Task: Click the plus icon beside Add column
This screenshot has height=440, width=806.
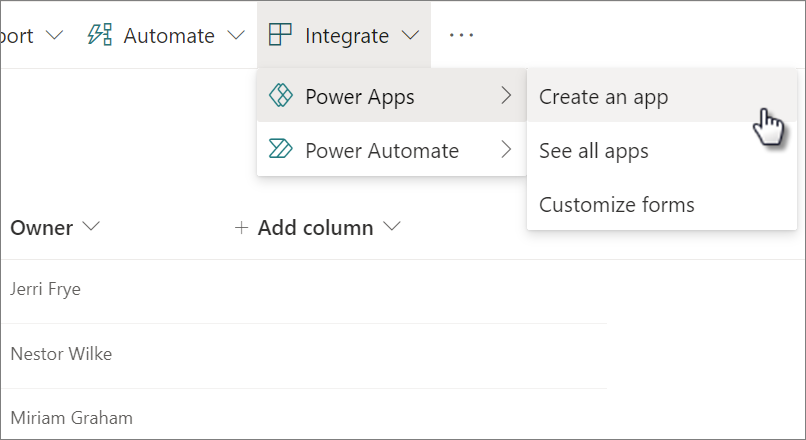Action: [x=241, y=228]
